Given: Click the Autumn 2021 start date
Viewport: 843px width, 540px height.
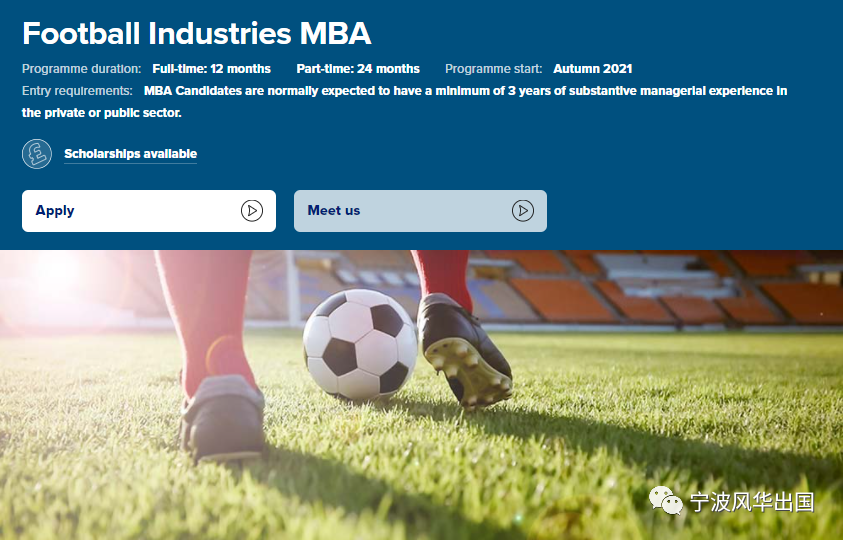Looking at the screenshot, I should [592, 69].
